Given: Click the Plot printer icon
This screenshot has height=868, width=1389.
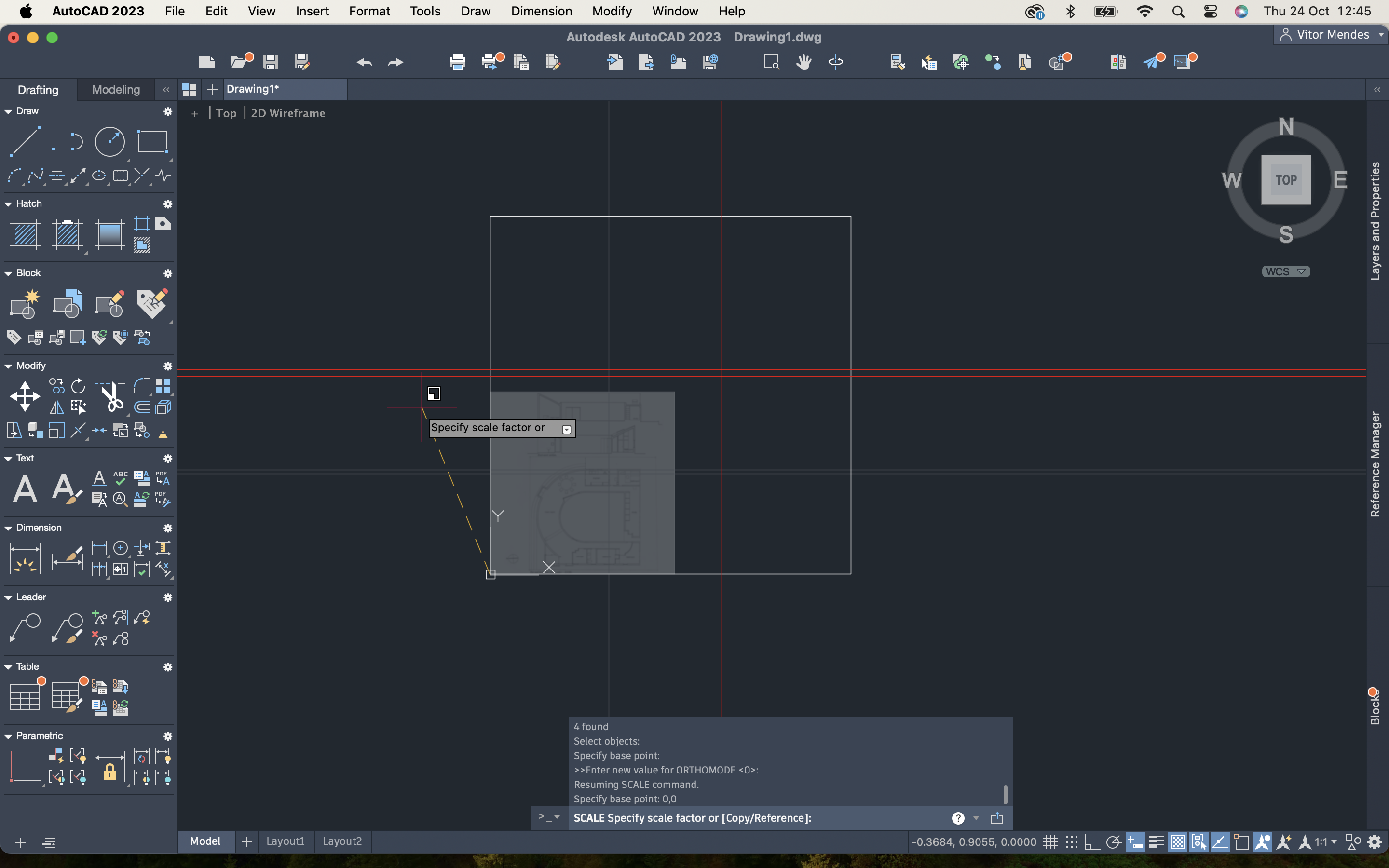Looking at the screenshot, I should click(x=457, y=62).
